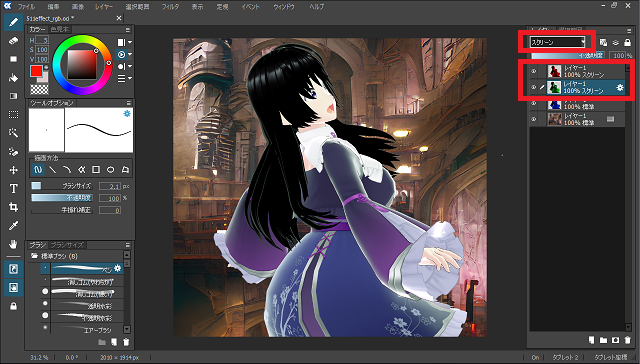Add new layer folder in layers panel
Image resolution: width=640 pixels, height=364 pixels.
[x=603, y=340]
